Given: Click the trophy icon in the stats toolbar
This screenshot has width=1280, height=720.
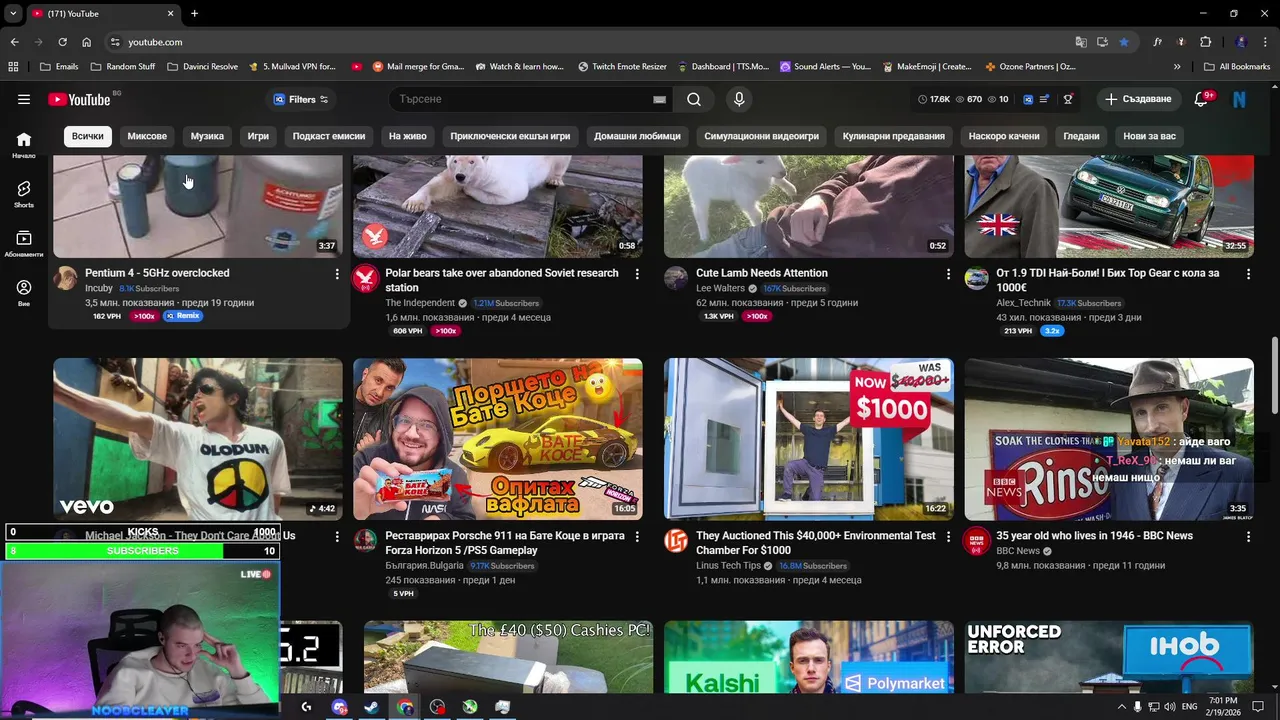Looking at the screenshot, I should tap(1068, 99).
